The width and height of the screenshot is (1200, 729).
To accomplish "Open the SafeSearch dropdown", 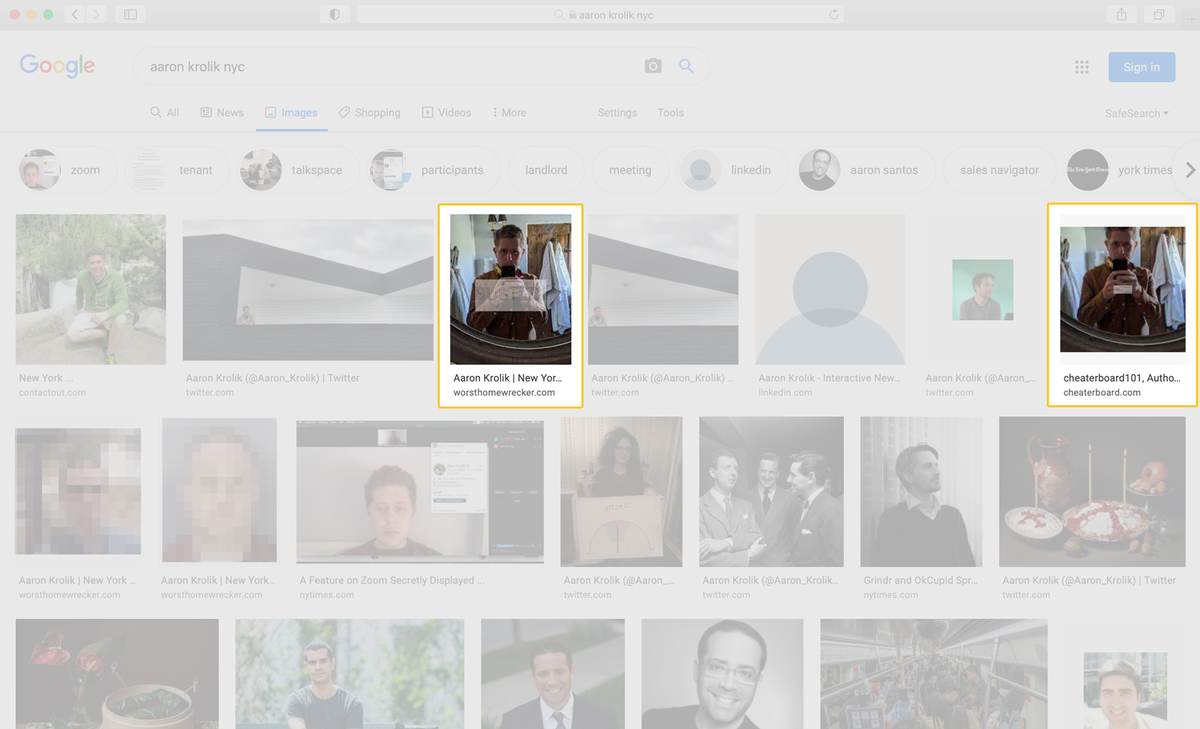I will pos(1137,114).
